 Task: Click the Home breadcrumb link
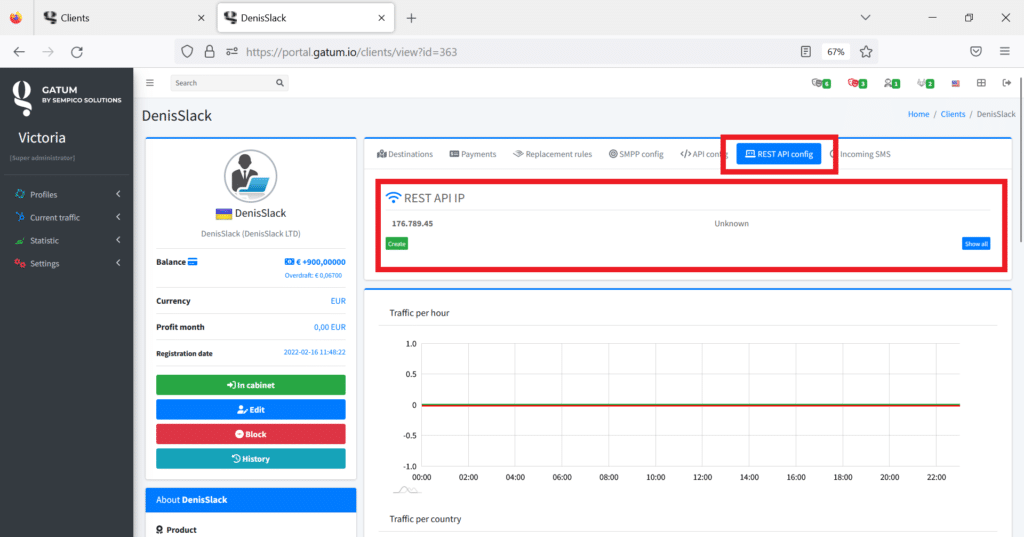918,114
